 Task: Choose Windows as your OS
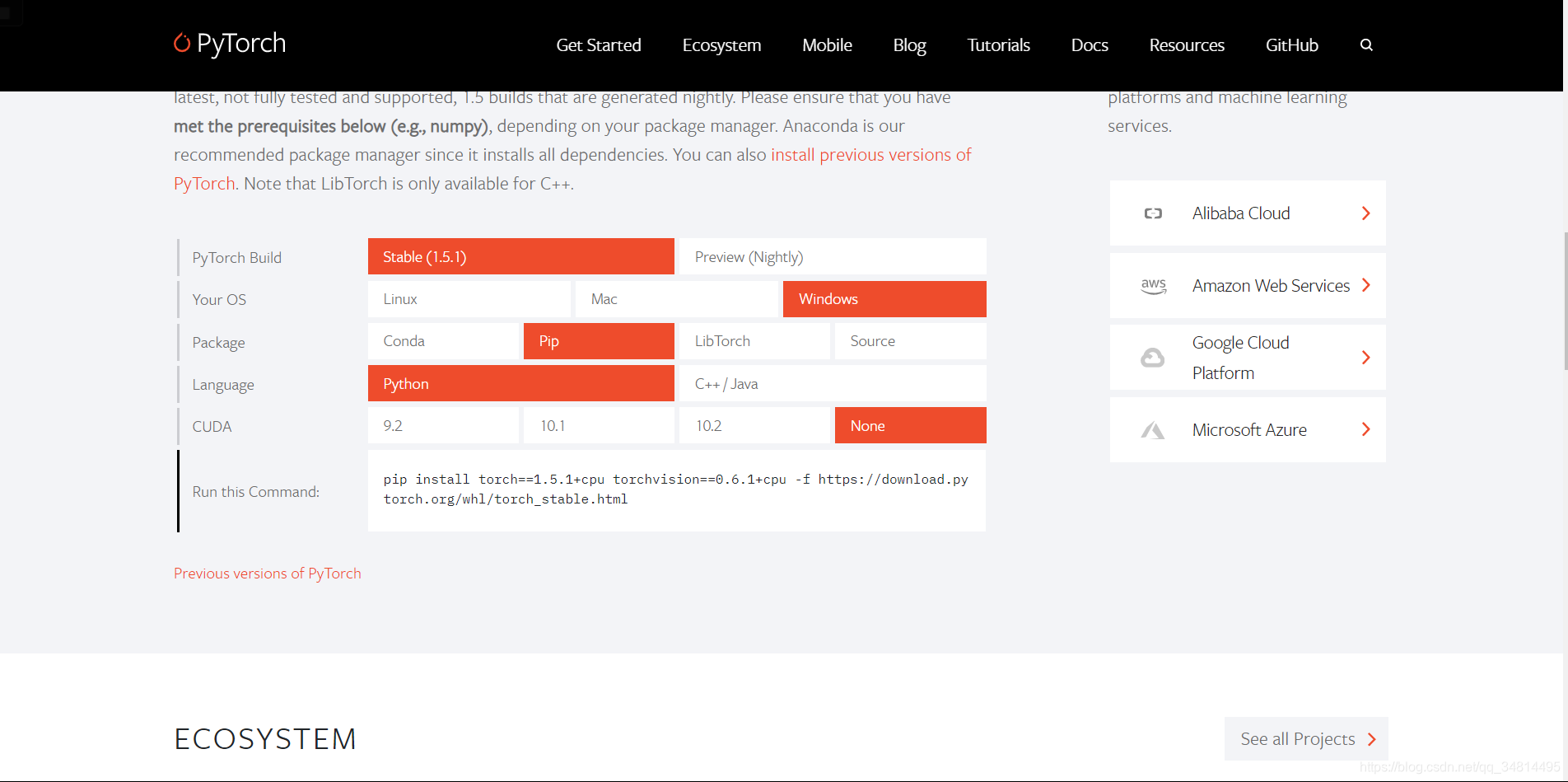tap(884, 299)
